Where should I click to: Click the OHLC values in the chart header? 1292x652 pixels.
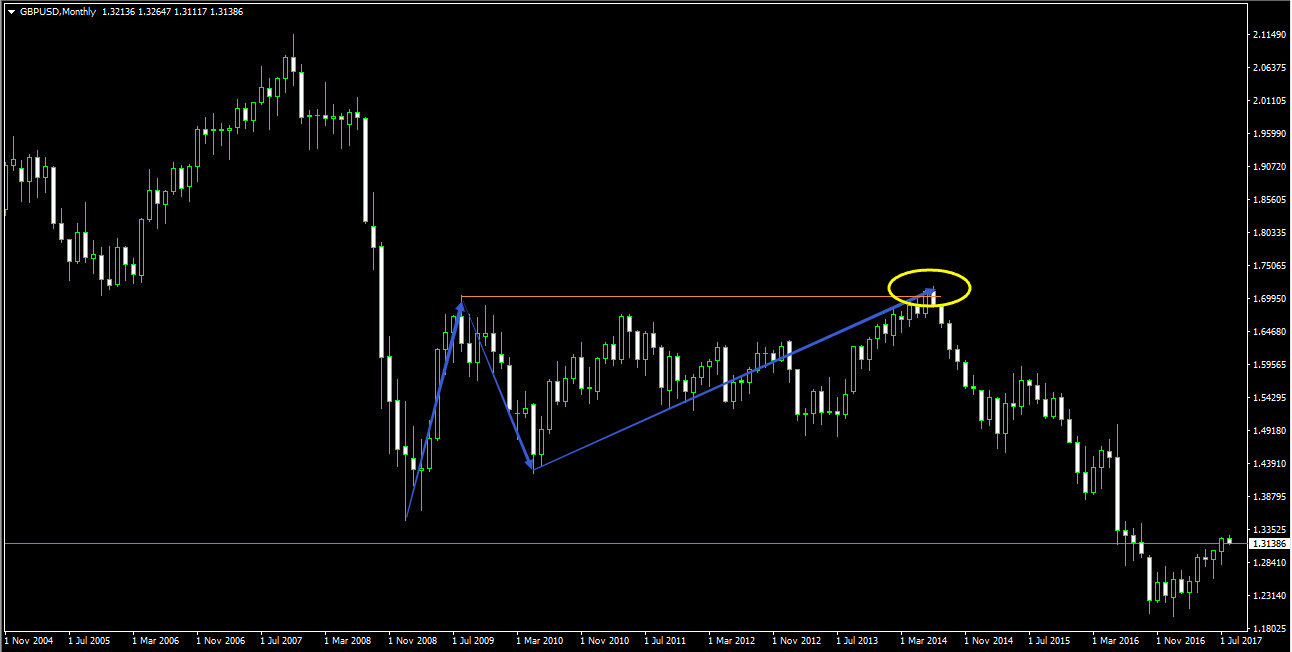click(172, 12)
